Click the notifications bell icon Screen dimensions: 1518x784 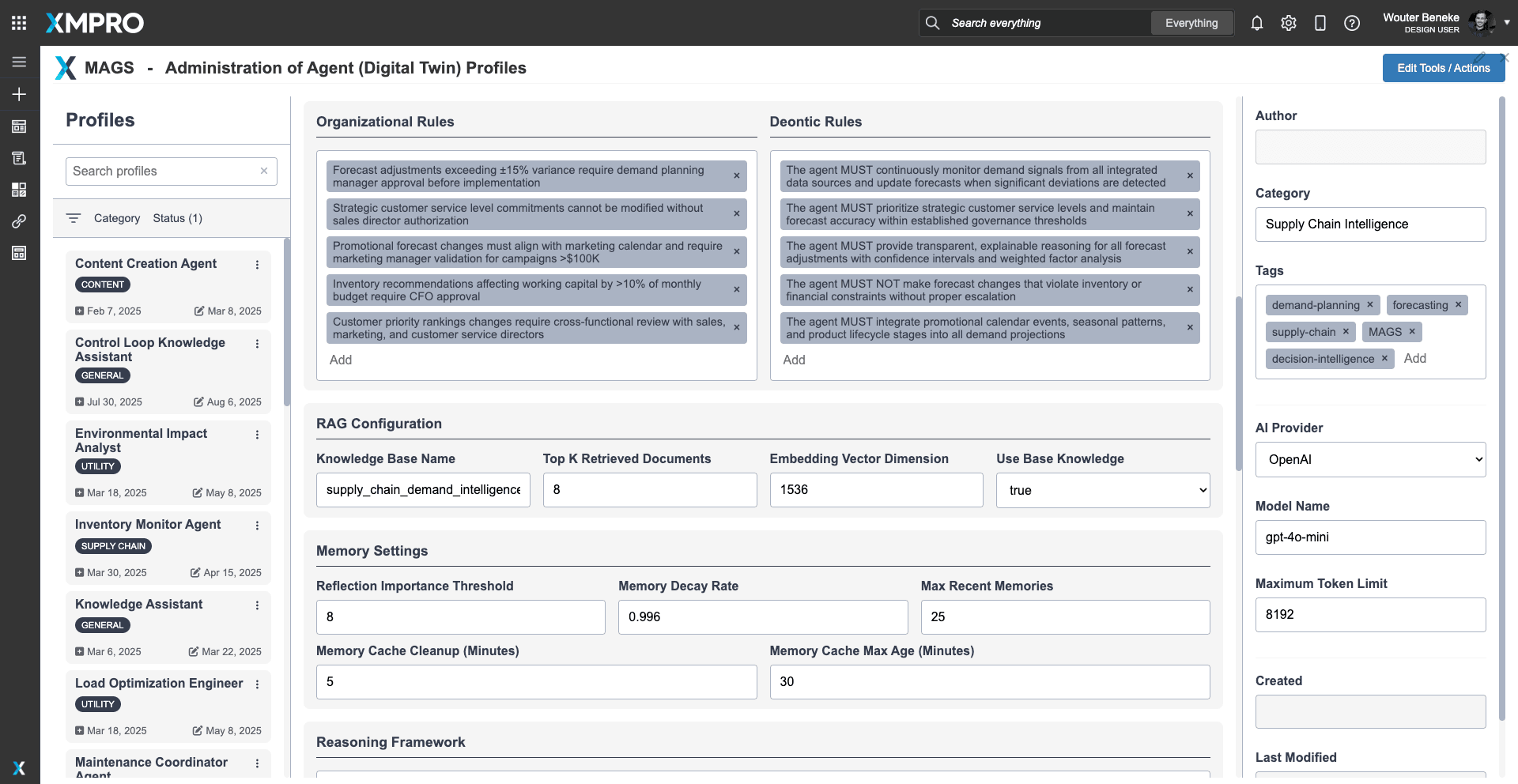point(1256,23)
